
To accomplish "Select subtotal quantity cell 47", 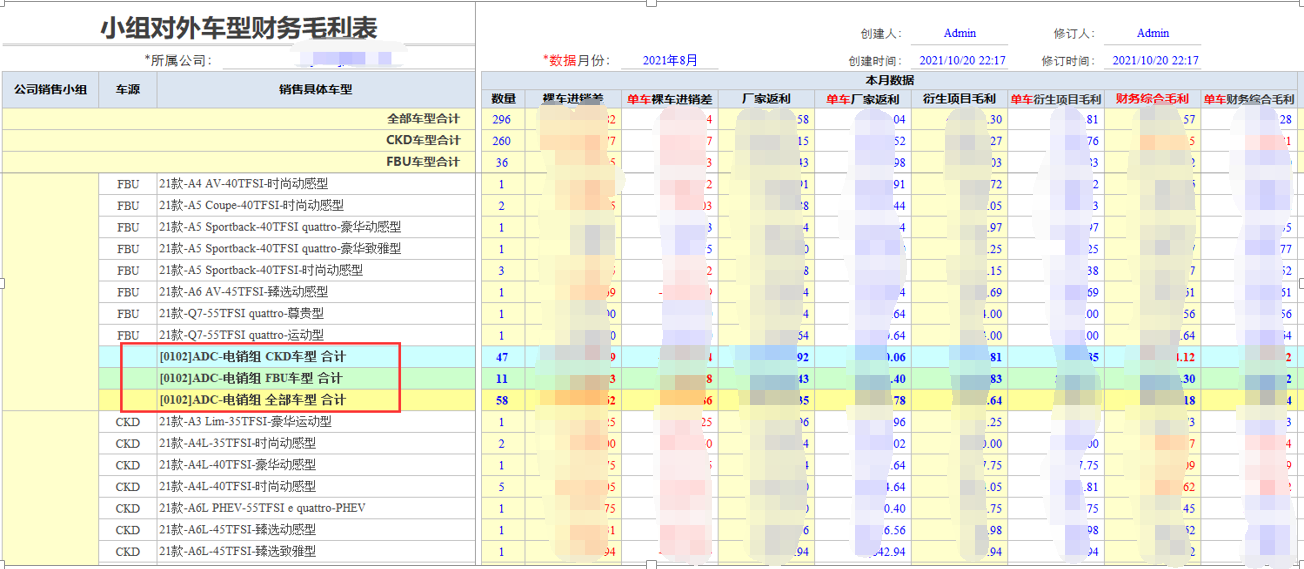I will [x=504, y=356].
